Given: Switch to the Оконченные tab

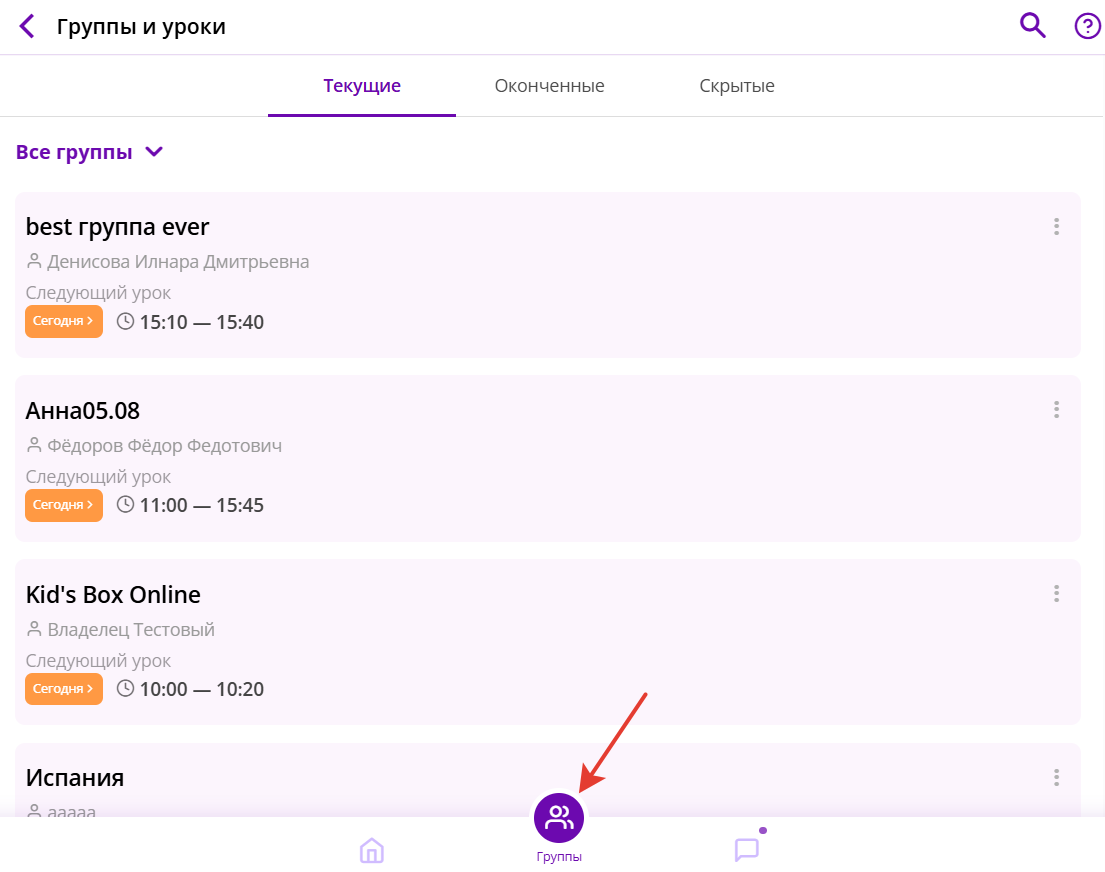Looking at the screenshot, I should (549, 86).
